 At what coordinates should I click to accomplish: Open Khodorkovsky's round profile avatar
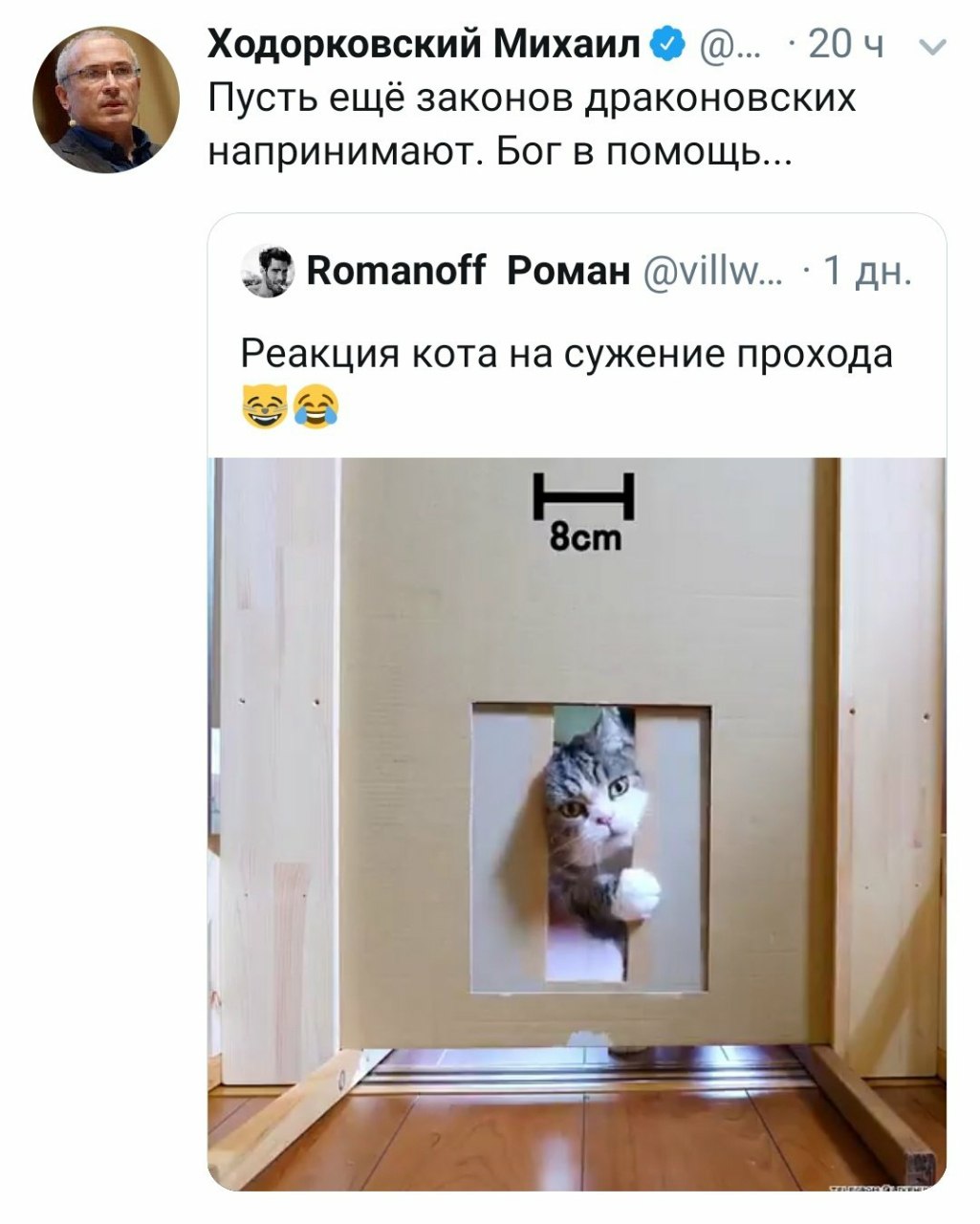[106, 99]
